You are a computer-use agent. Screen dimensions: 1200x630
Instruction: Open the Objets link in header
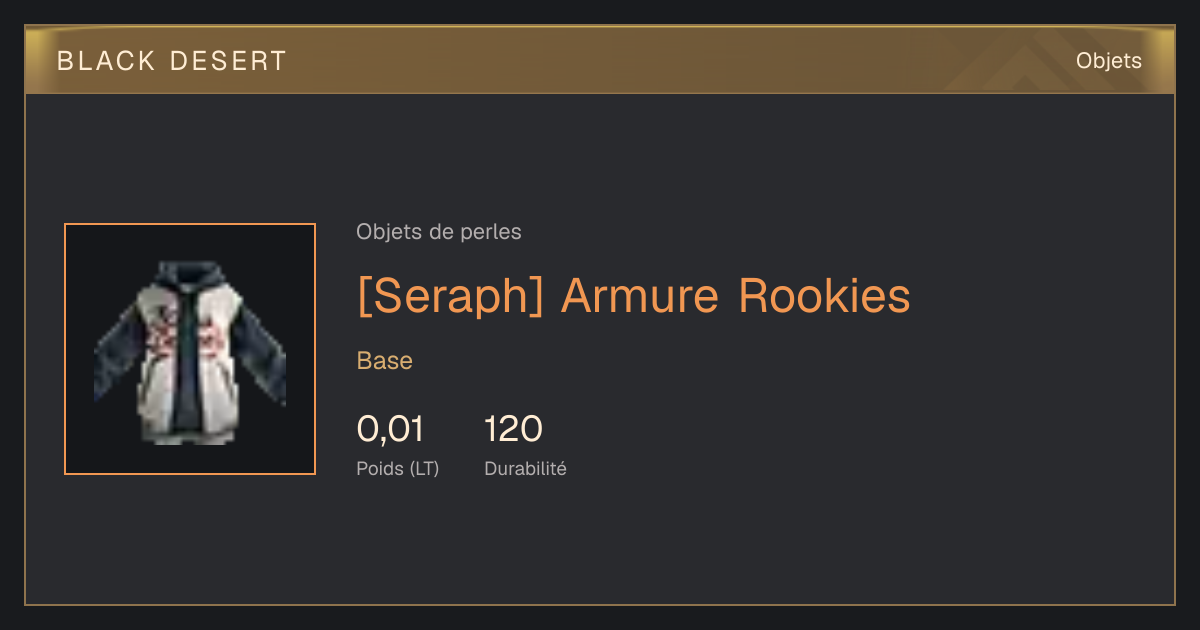pyautogui.click(x=1108, y=61)
